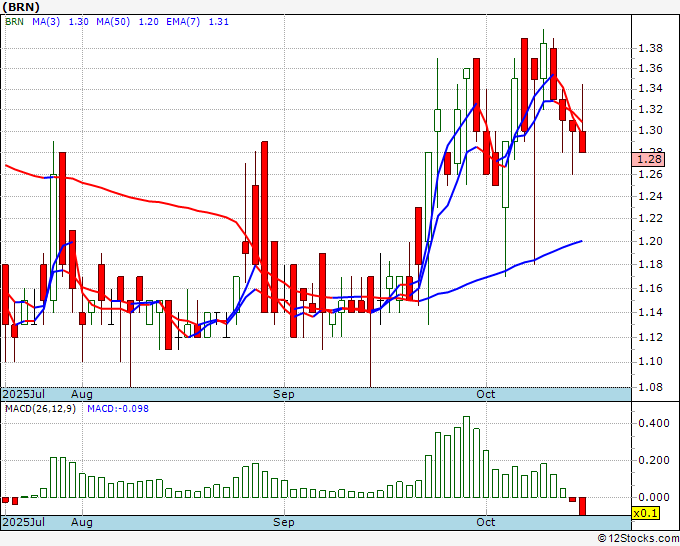Click Sep on the MACD time axis
The height and width of the screenshot is (546, 680).
(x=284, y=522)
